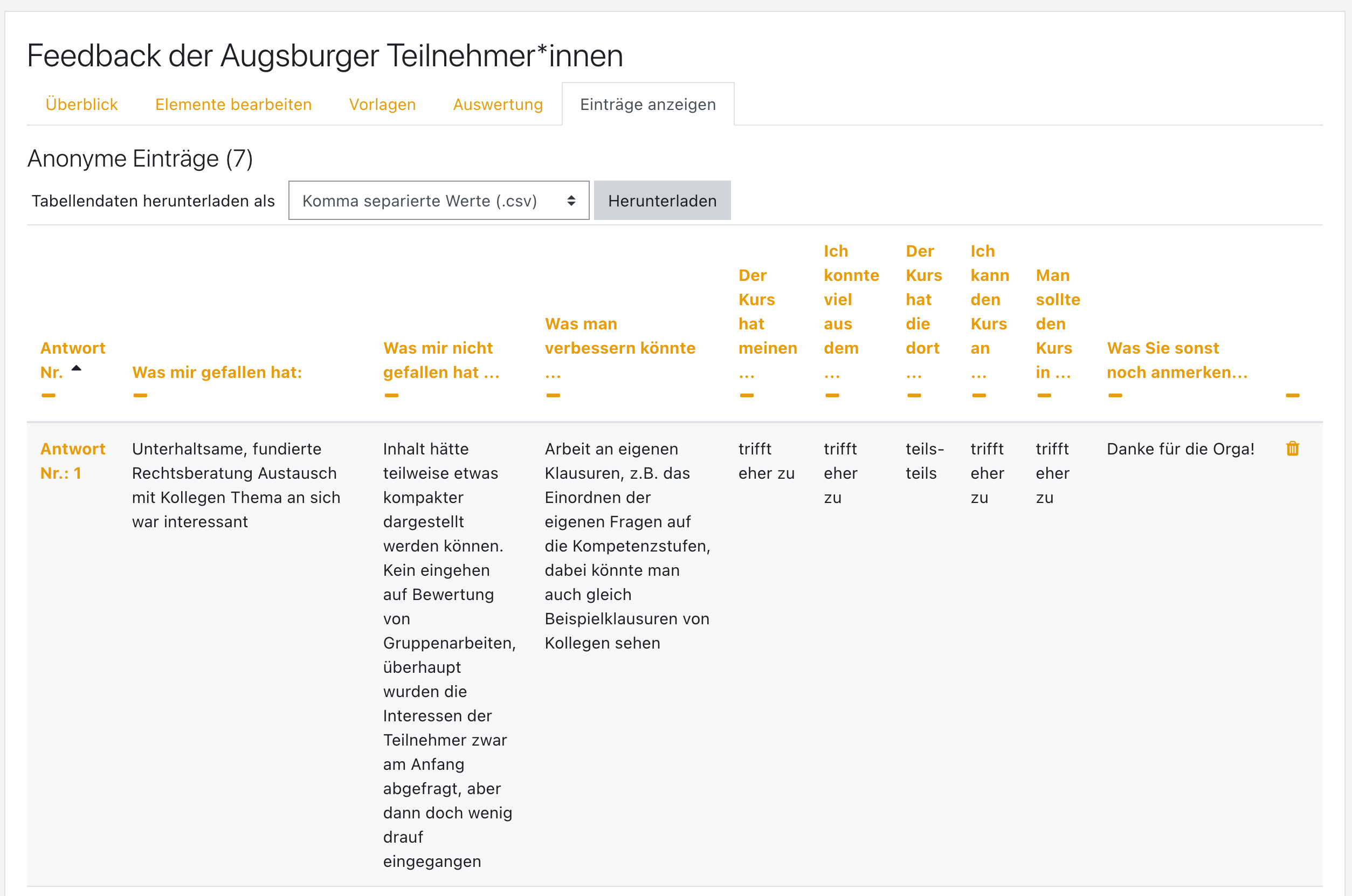The height and width of the screenshot is (896, 1352).
Task: Hide the "Der Kurs hat meinen" column
Action: click(x=747, y=394)
